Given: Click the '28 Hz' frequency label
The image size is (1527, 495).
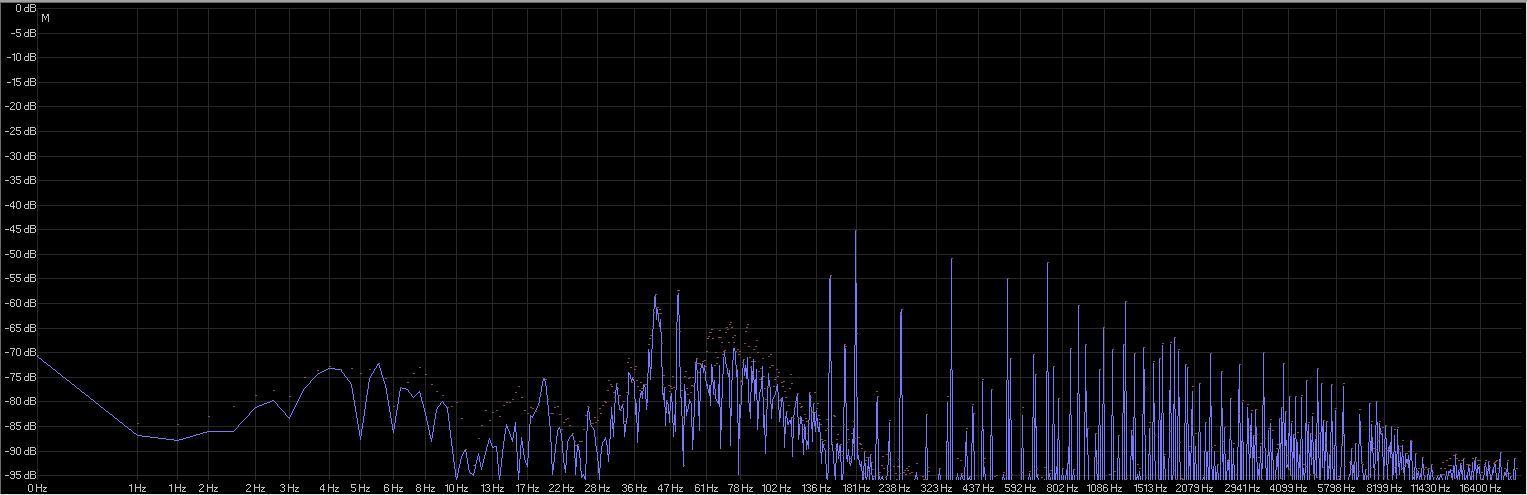Looking at the screenshot, I should (x=597, y=489).
